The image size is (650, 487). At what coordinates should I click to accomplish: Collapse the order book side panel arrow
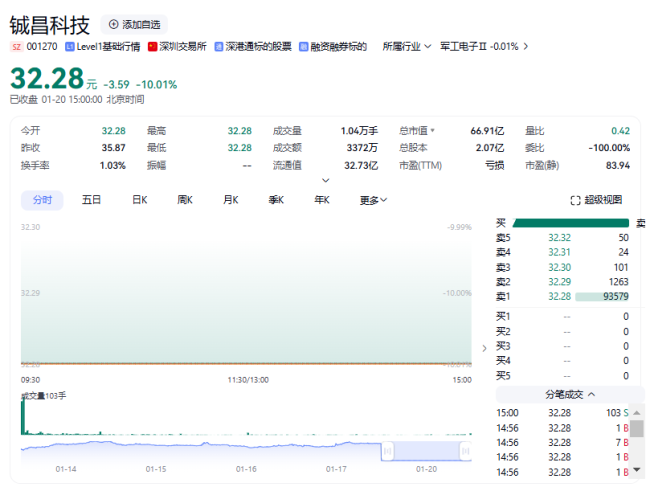pos(484,348)
